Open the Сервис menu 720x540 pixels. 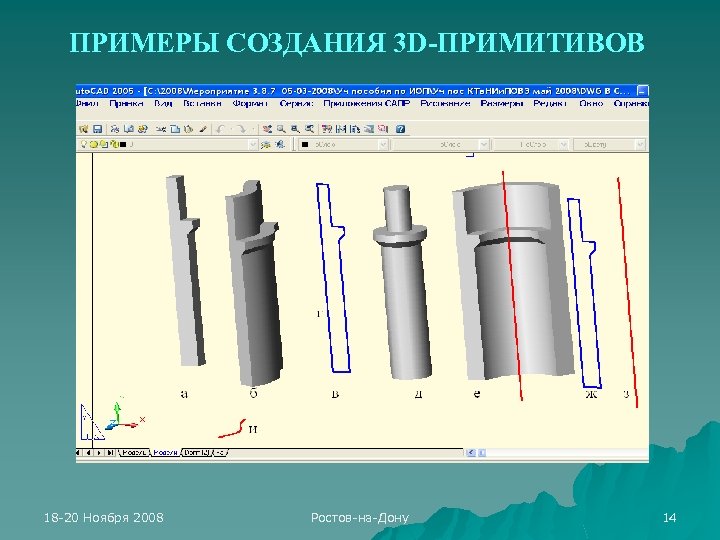[x=296, y=104]
